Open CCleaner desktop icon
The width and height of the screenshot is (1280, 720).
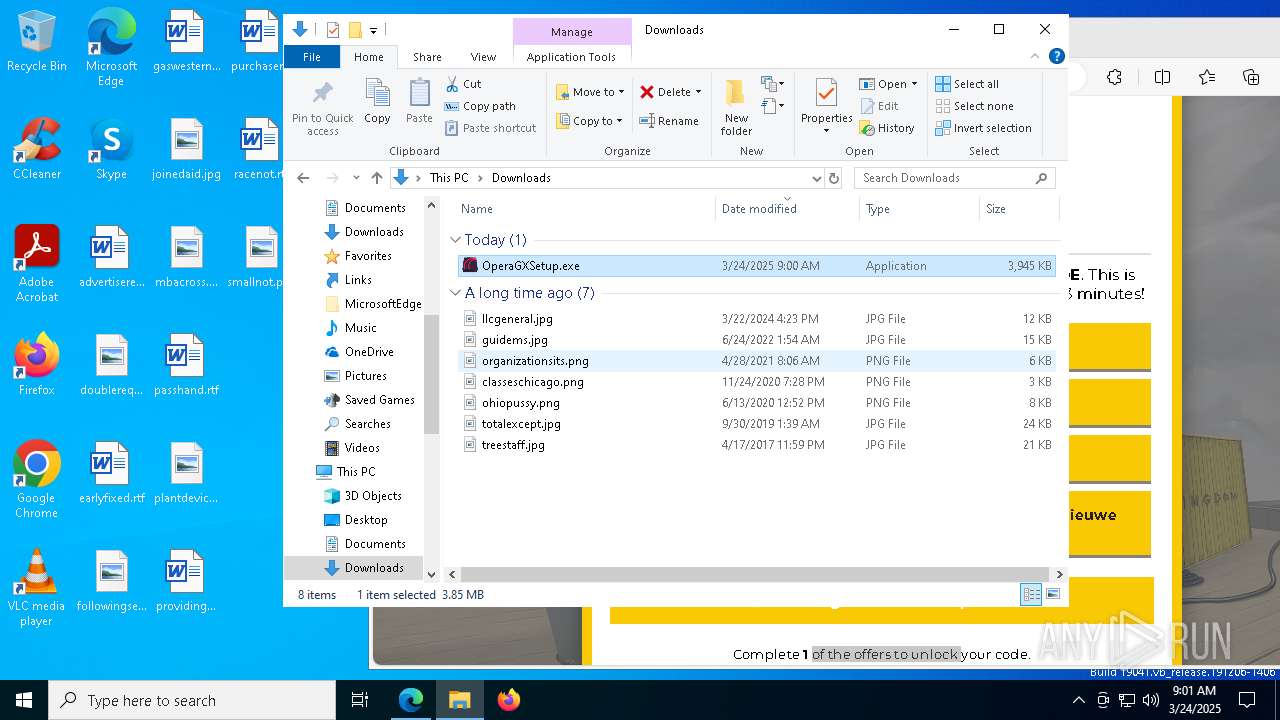tap(37, 150)
